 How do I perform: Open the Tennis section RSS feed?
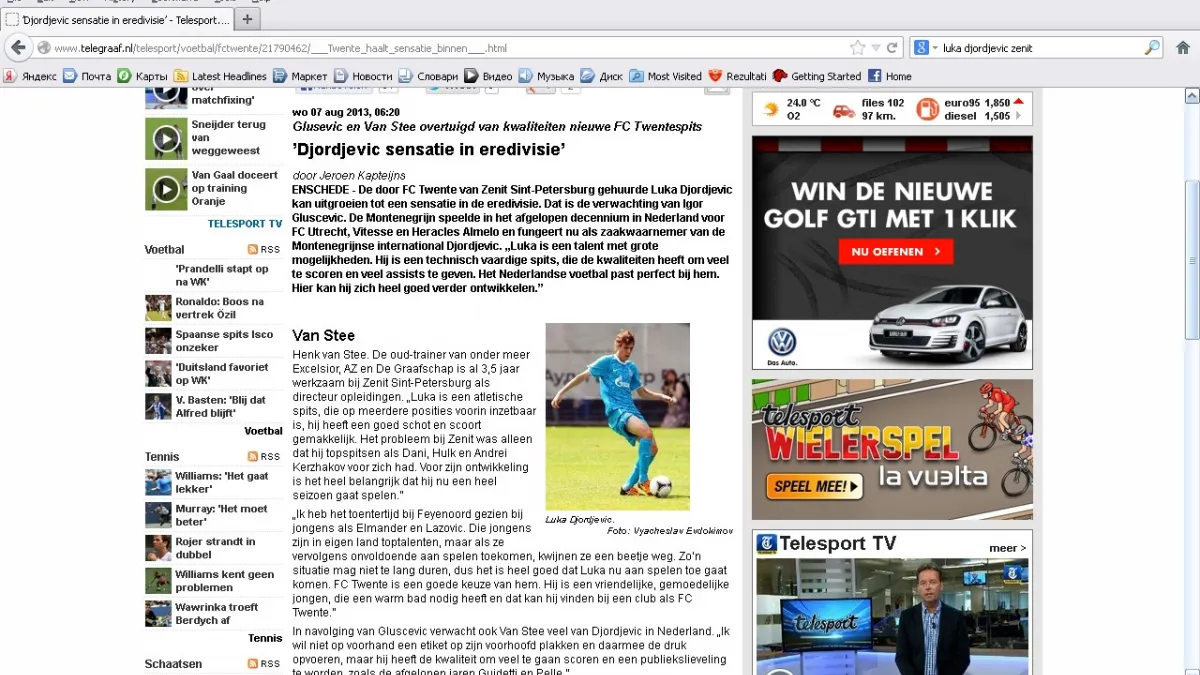[x=265, y=457]
